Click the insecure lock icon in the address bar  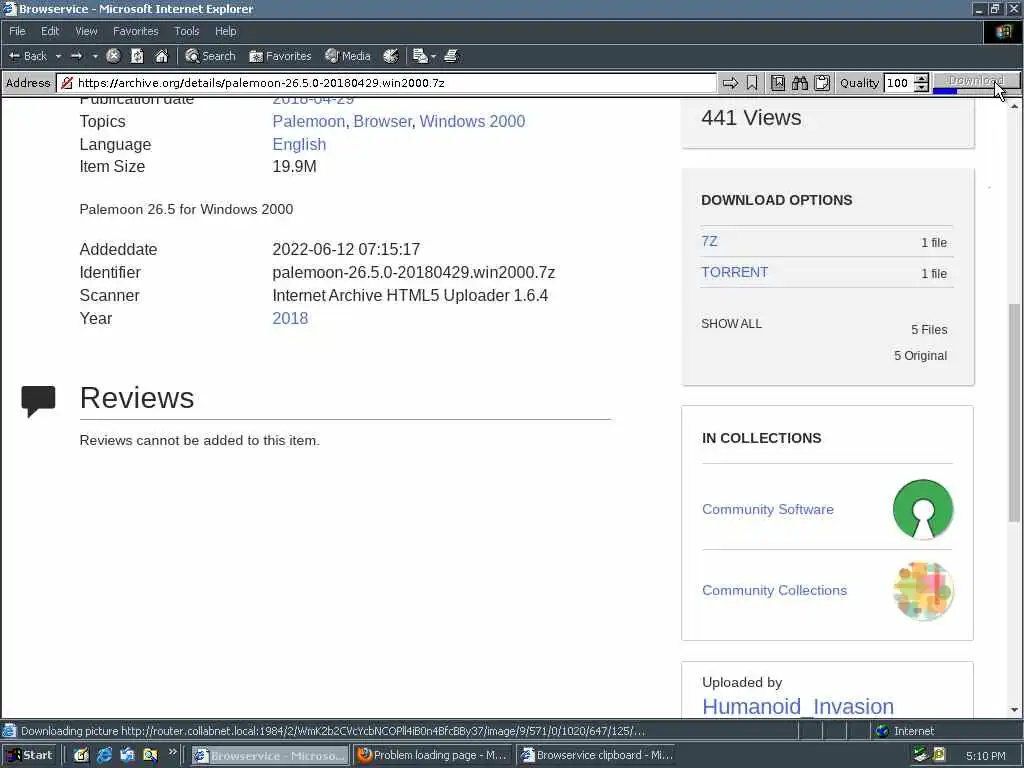66,83
